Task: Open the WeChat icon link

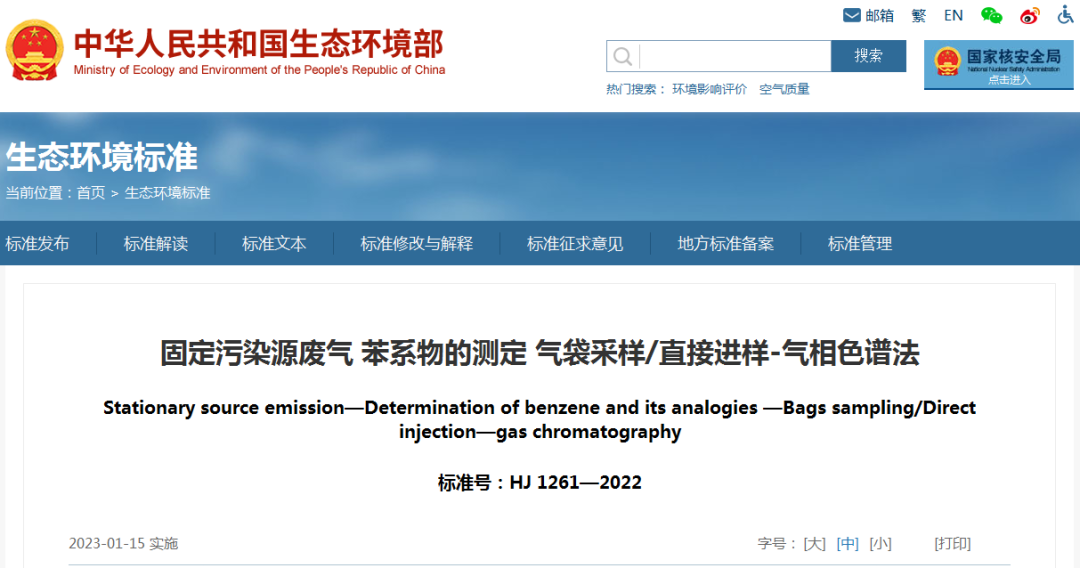Action: [x=991, y=15]
